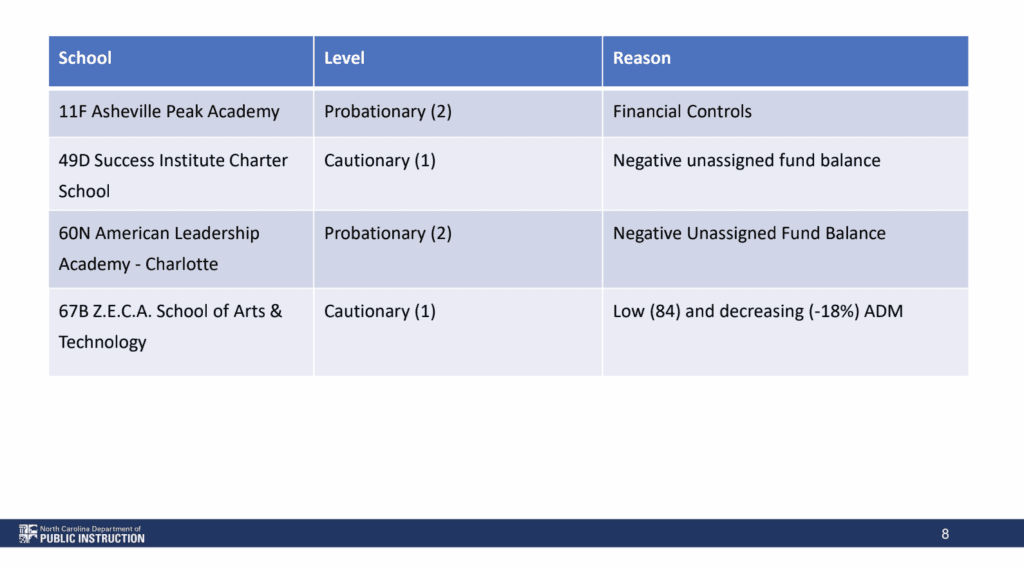Image resolution: width=1024 pixels, height=567 pixels.
Task: Select the Level column header
Action: tap(345, 58)
